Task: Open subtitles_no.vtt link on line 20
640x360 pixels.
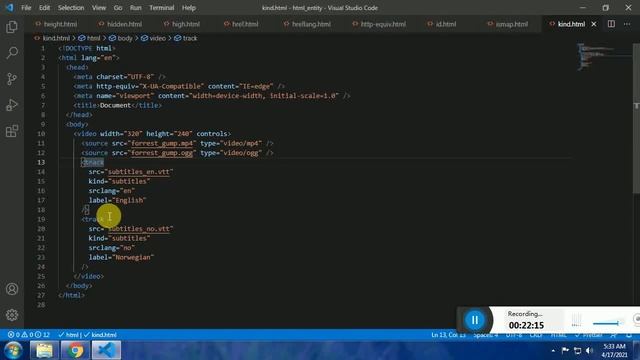Action: (x=139, y=229)
